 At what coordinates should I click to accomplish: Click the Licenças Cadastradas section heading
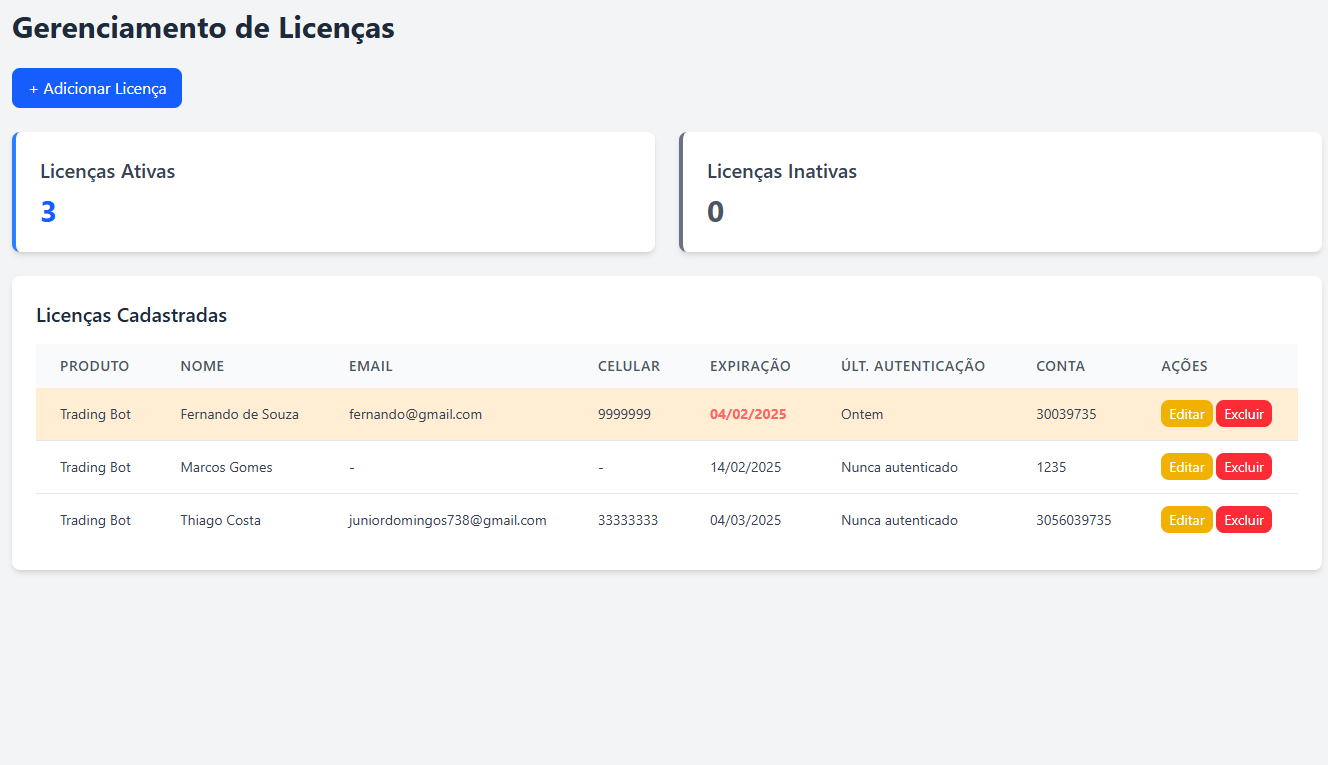(130, 315)
